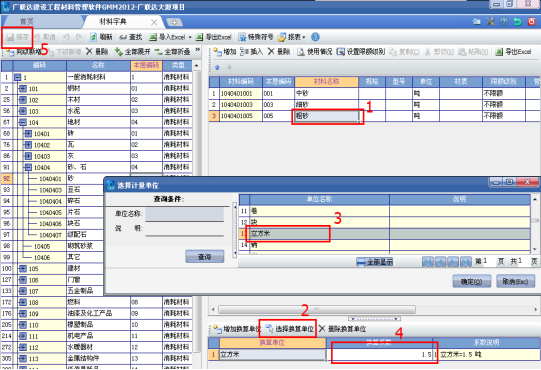Open the 查找 find tool

click(130, 37)
